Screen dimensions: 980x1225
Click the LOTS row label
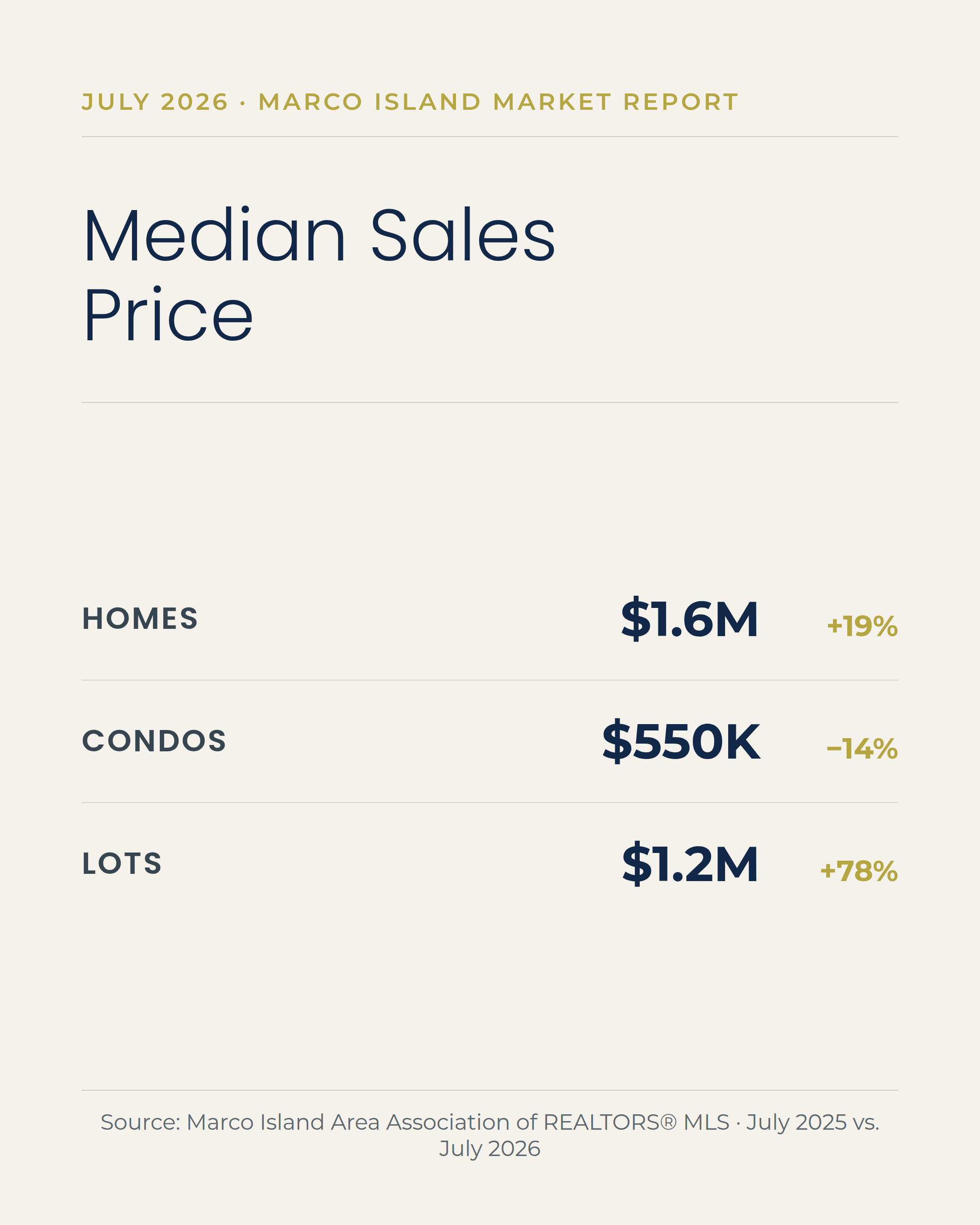tap(122, 864)
